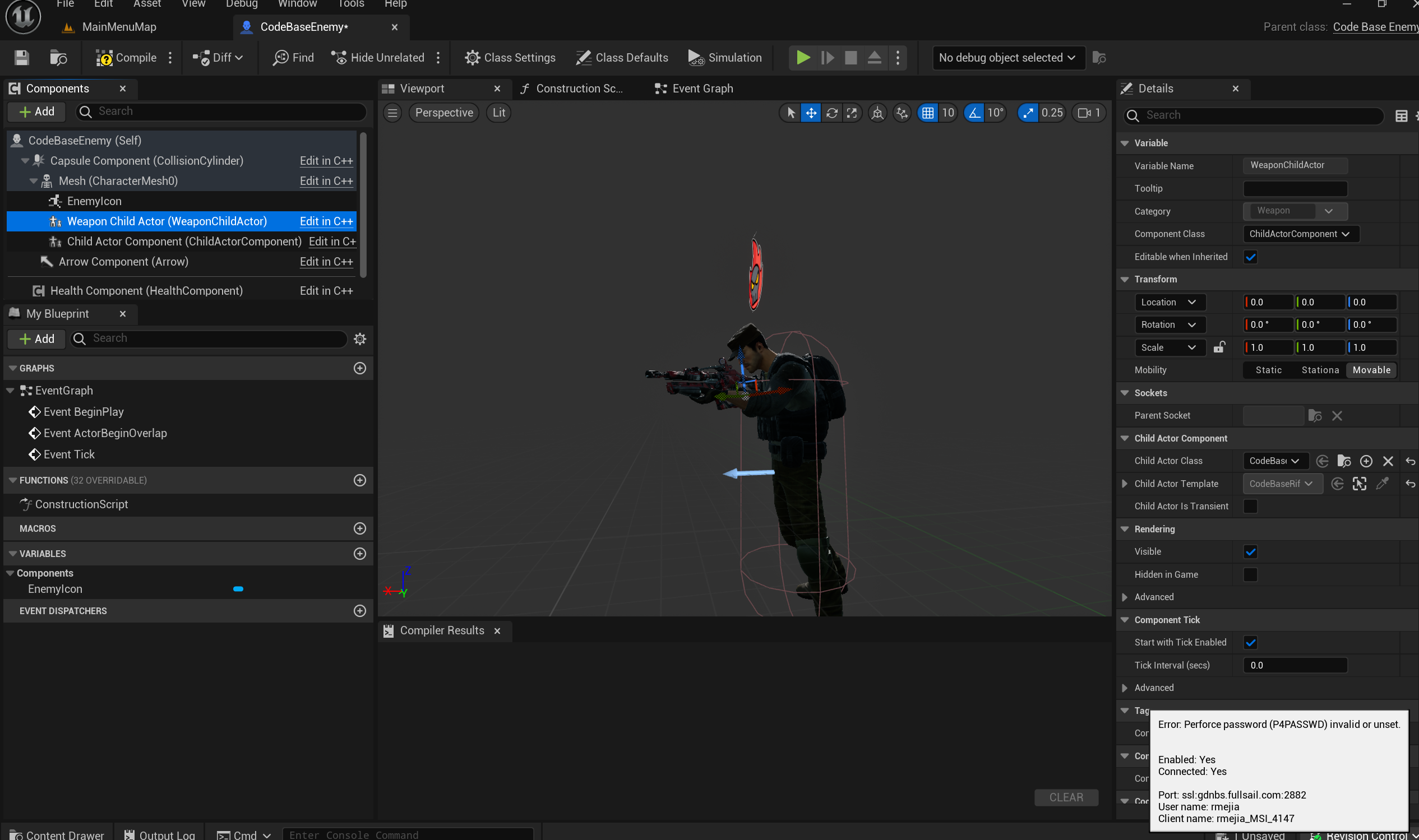The height and width of the screenshot is (840, 1419).
Task: Start Simulation mode
Action: click(725, 58)
